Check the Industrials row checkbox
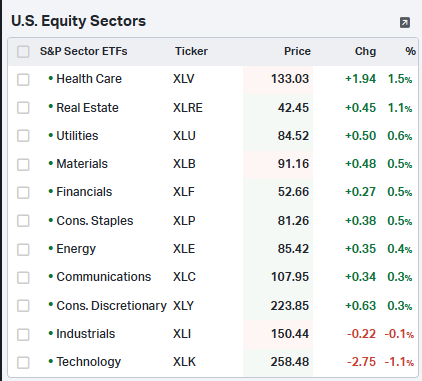 pyautogui.click(x=23, y=334)
